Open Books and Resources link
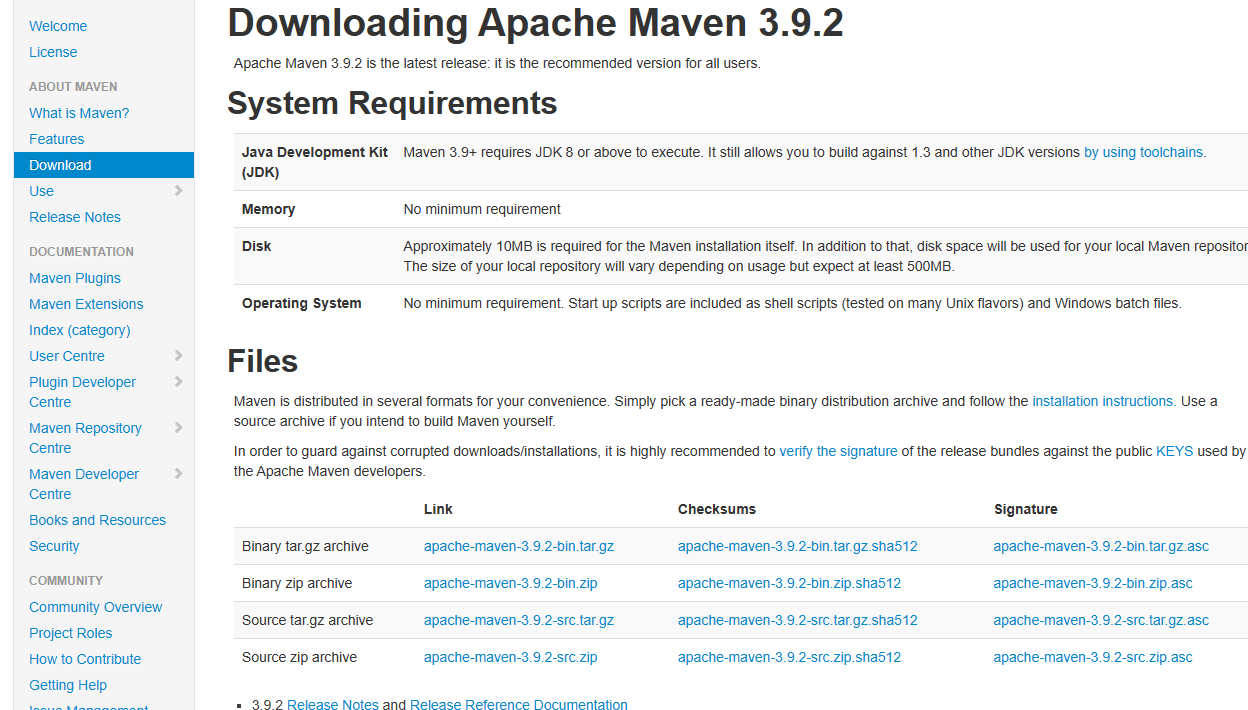1248x710 pixels. (97, 520)
